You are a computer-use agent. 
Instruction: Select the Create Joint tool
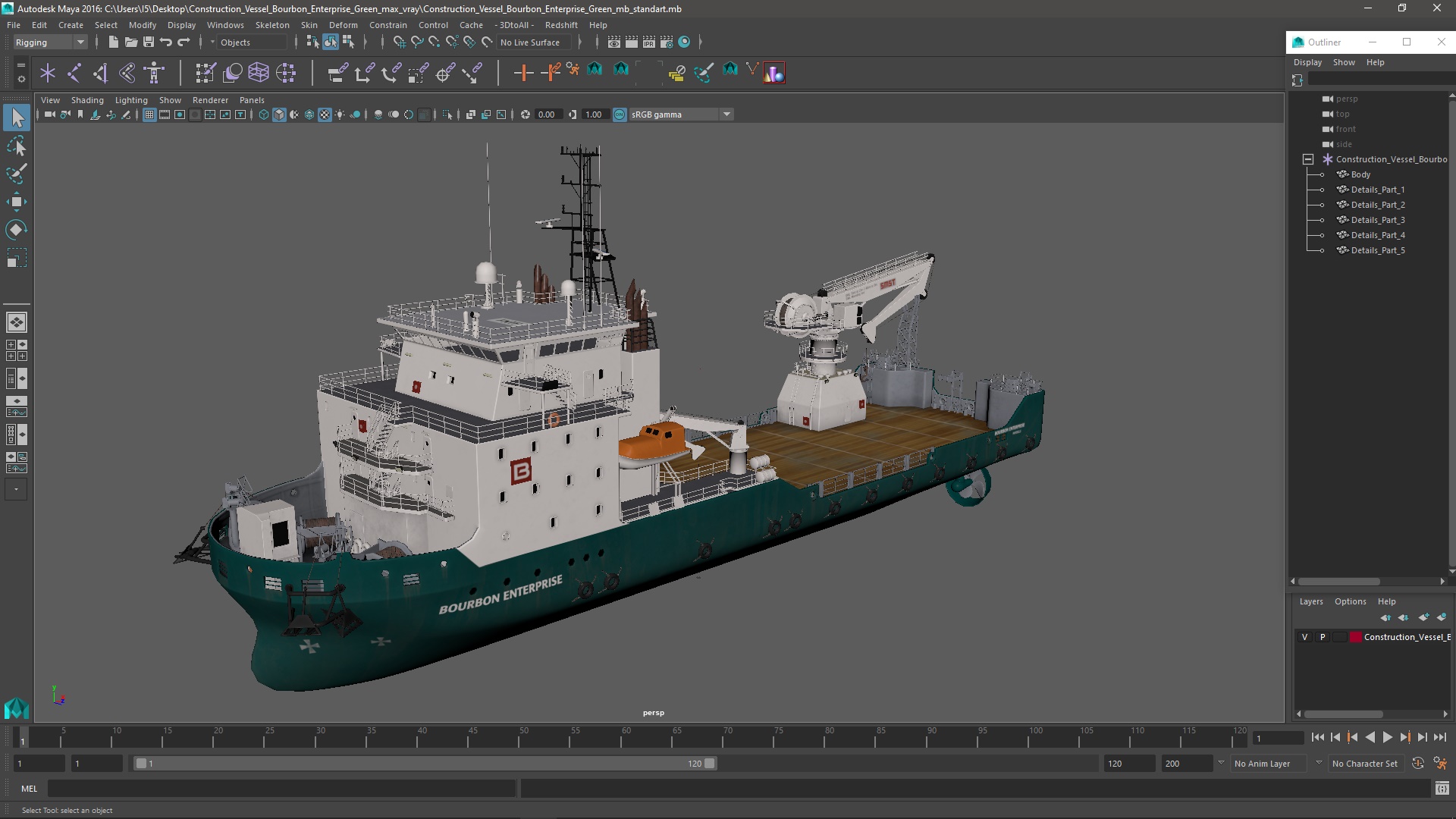[74, 73]
